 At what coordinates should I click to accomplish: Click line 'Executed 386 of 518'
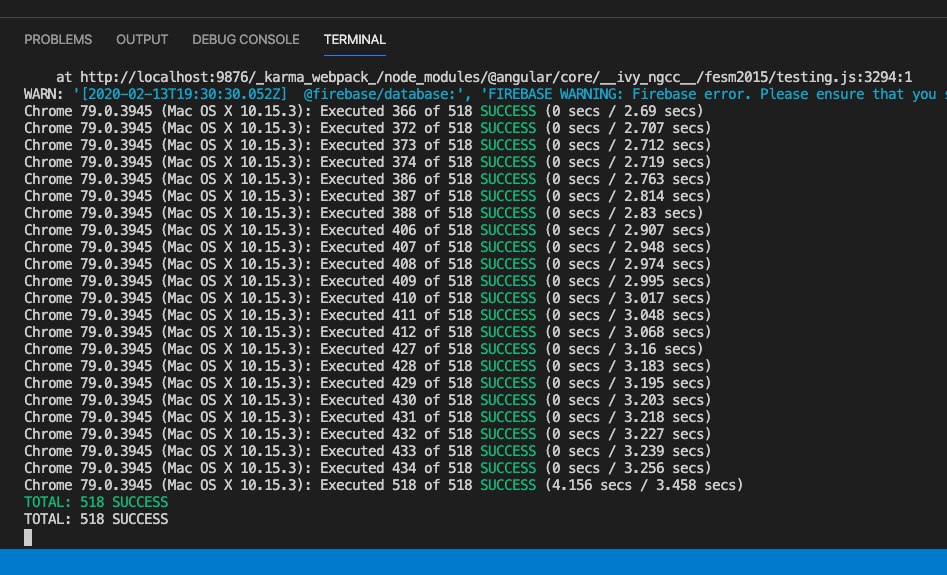point(368,179)
